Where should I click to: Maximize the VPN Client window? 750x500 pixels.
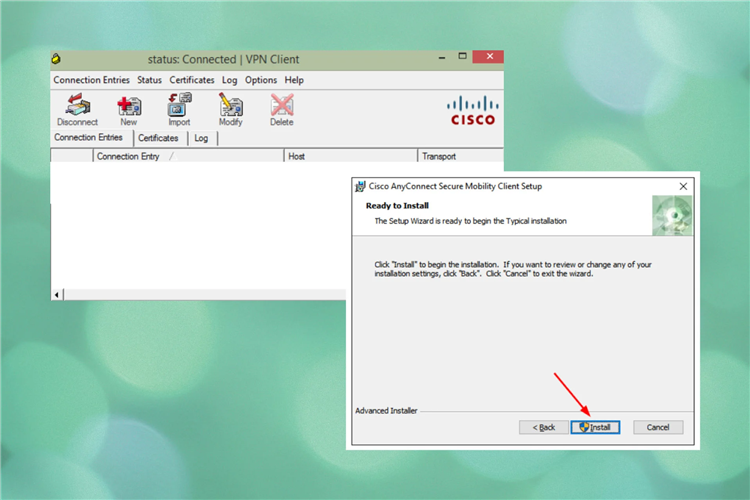click(462, 56)
